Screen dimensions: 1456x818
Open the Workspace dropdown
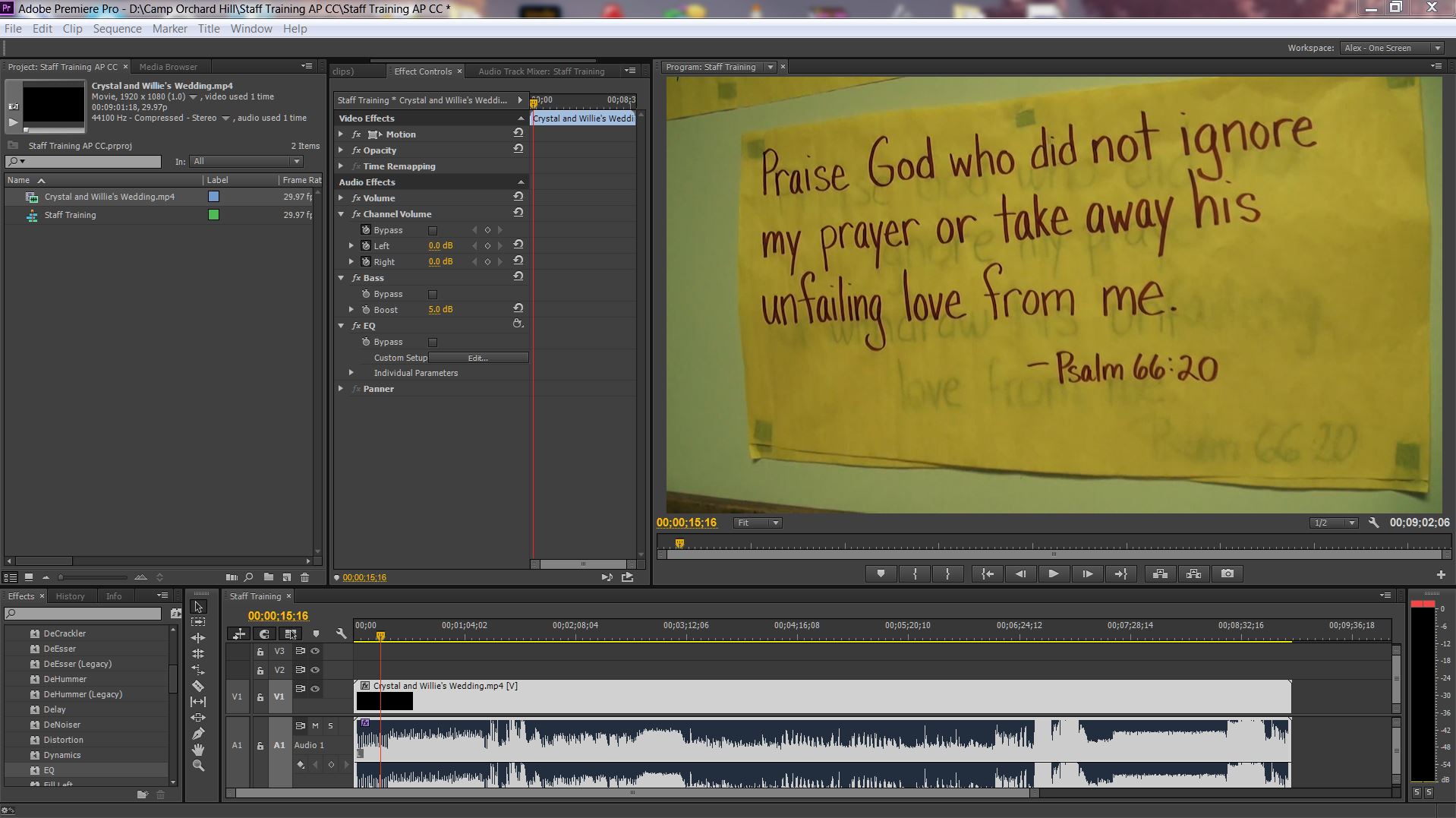[1391, 48]
